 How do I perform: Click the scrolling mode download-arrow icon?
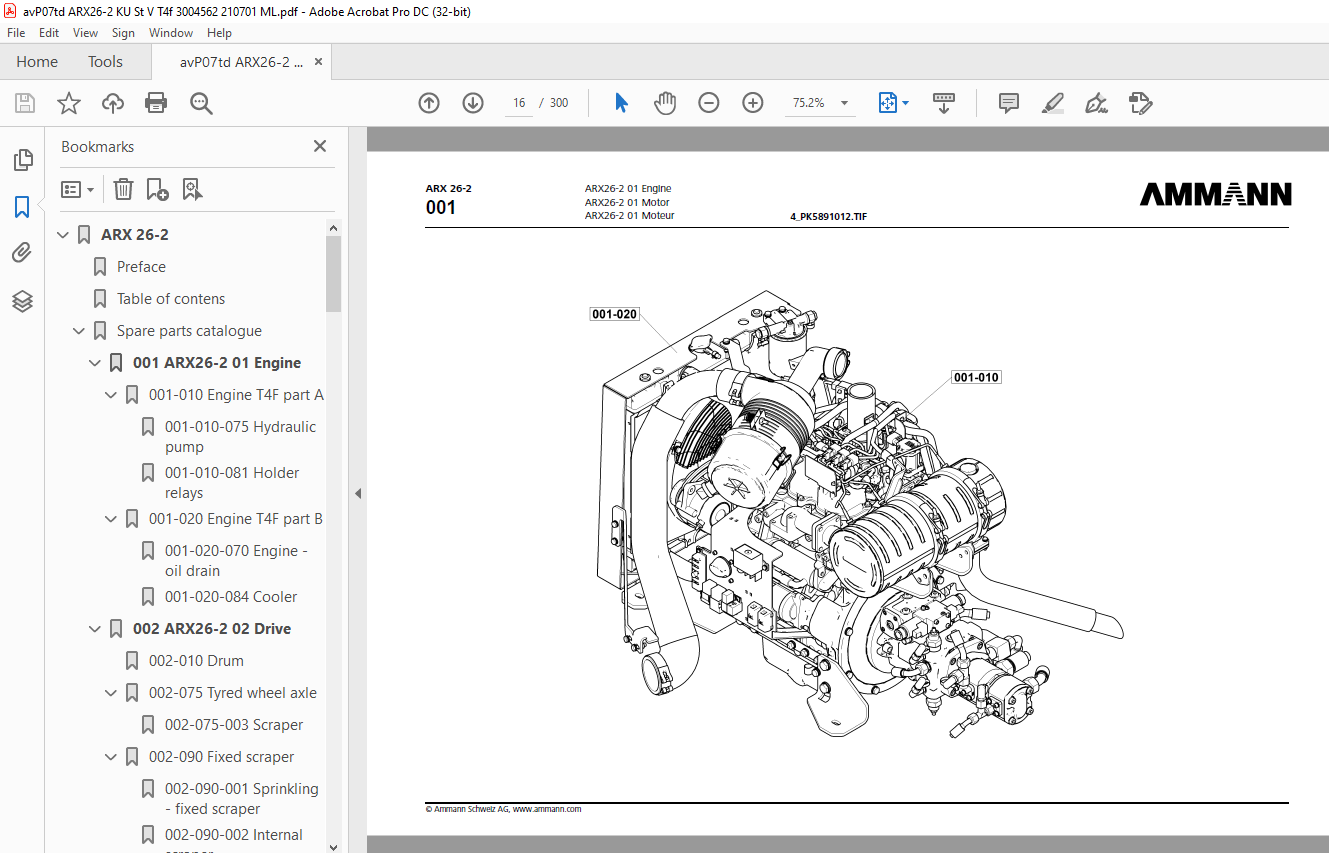944,103
